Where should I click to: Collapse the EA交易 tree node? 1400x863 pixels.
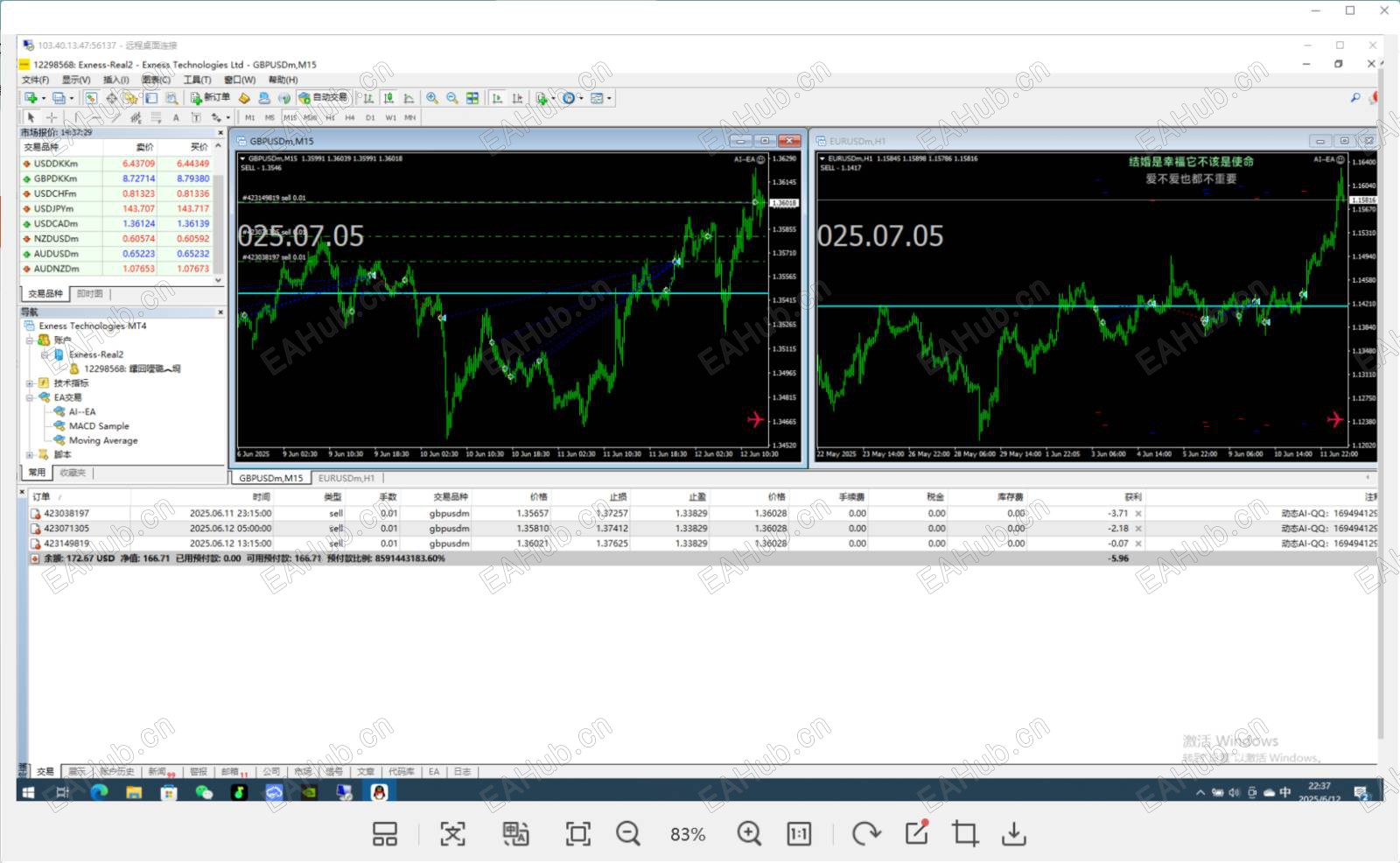point(30,397)
